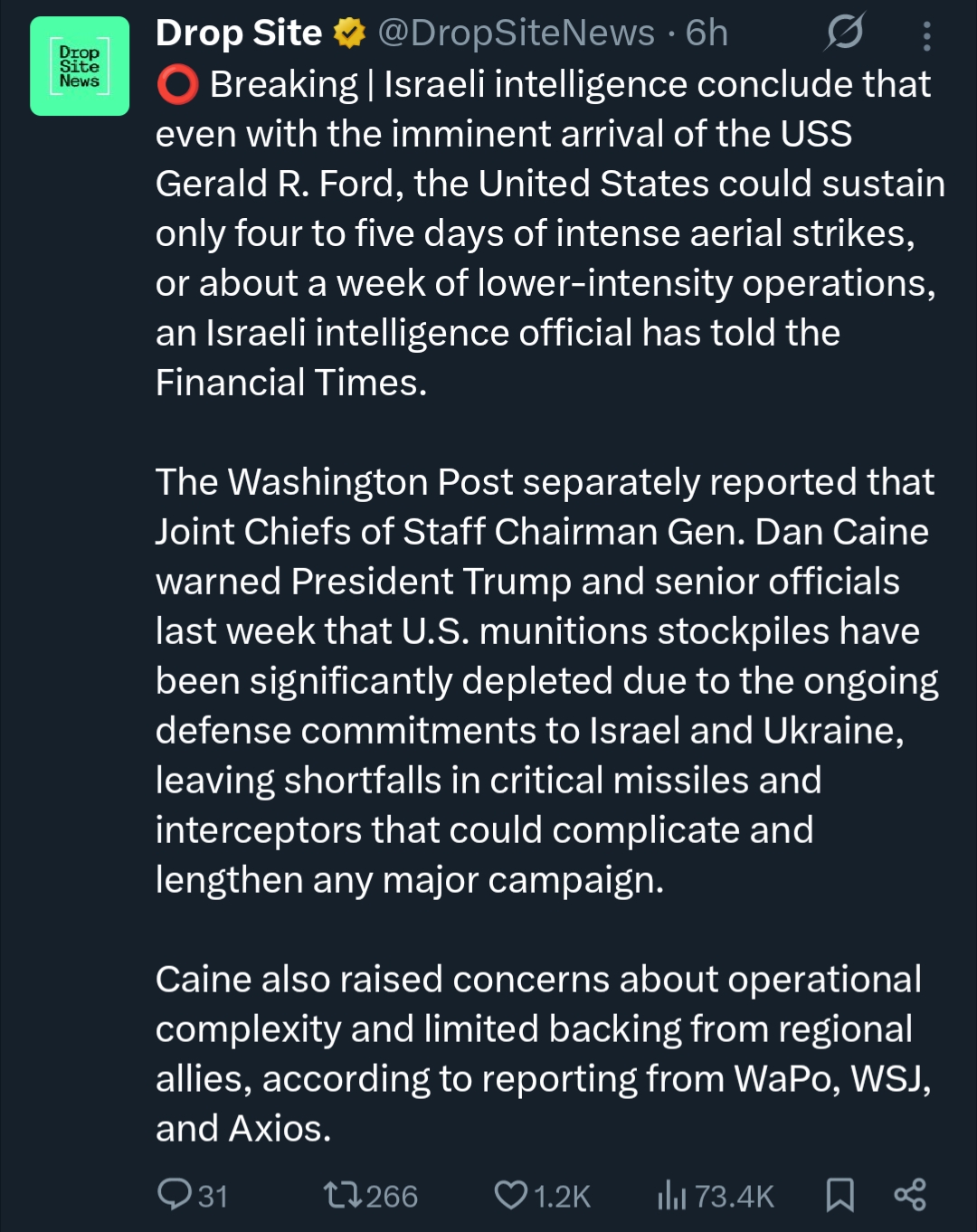
Task: Open the @DropSiteNews handle link
Action: (x=516, y=33)
